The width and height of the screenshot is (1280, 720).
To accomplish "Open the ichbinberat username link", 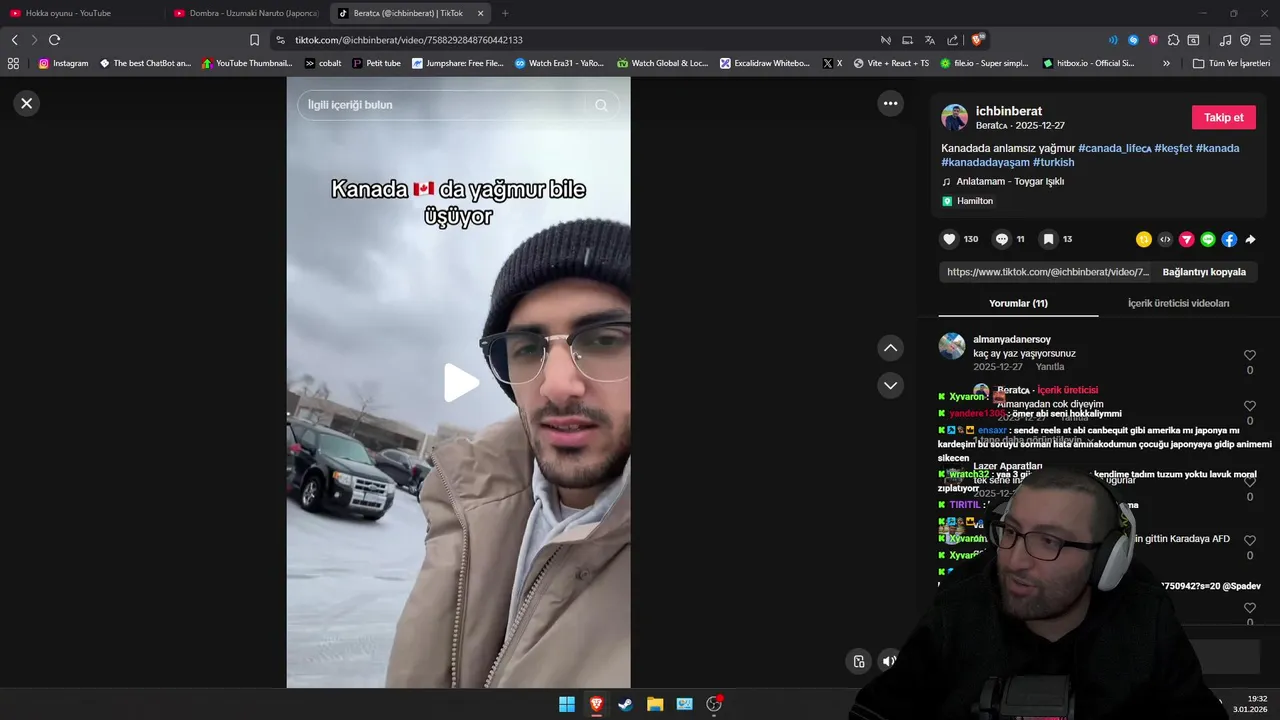I will 1009,111.
